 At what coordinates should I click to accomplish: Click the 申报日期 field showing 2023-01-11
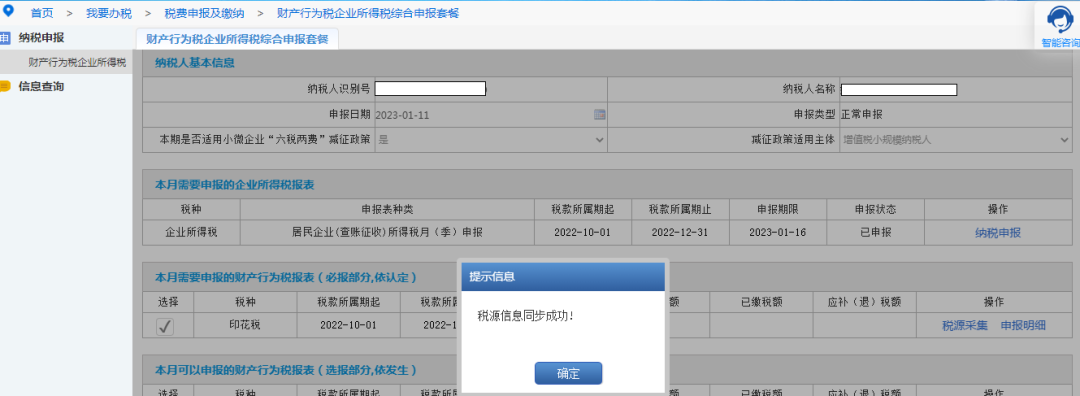490,115
